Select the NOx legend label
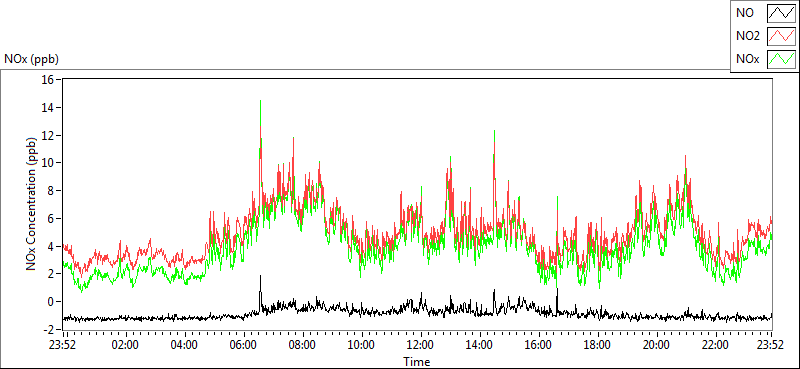The image size is (800, 369). tap(748, 59)
